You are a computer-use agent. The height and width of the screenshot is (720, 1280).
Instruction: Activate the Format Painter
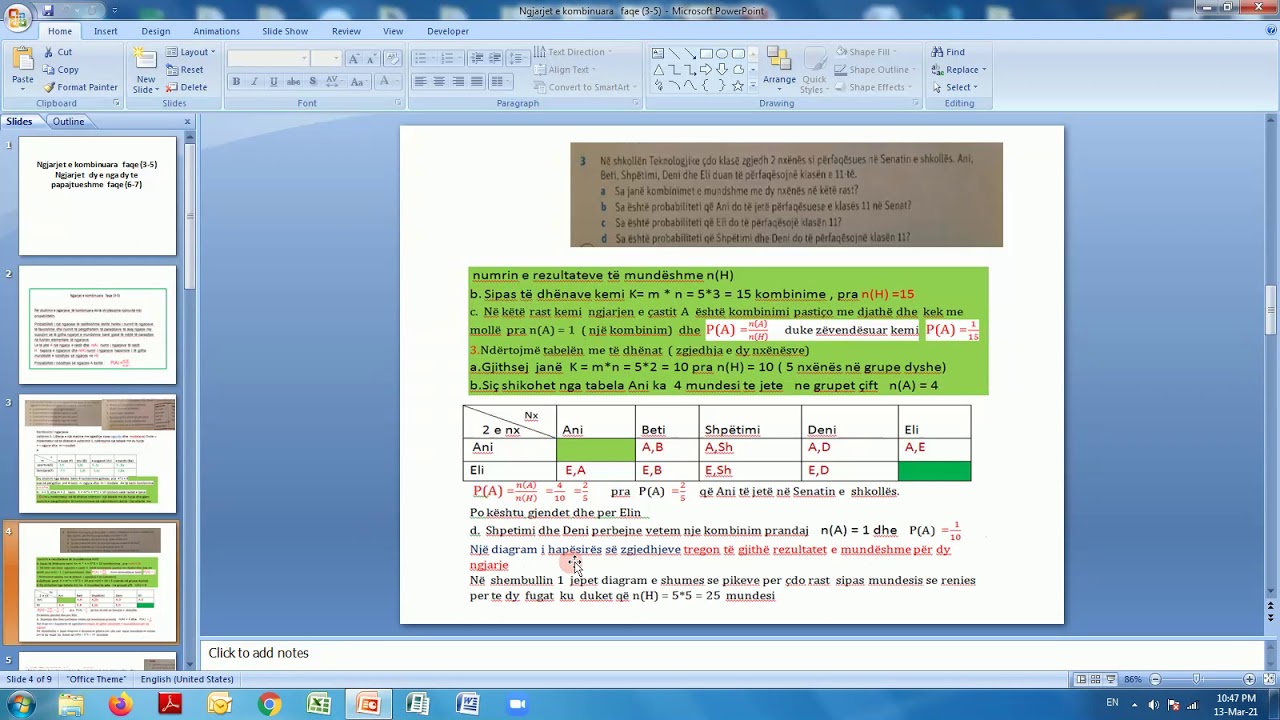point(80,87)
